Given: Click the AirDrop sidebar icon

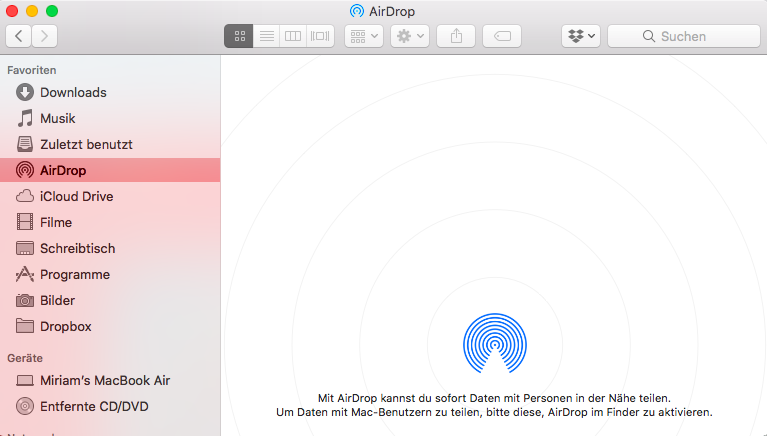Looking at the screenshot, I should tap(25, 170).
